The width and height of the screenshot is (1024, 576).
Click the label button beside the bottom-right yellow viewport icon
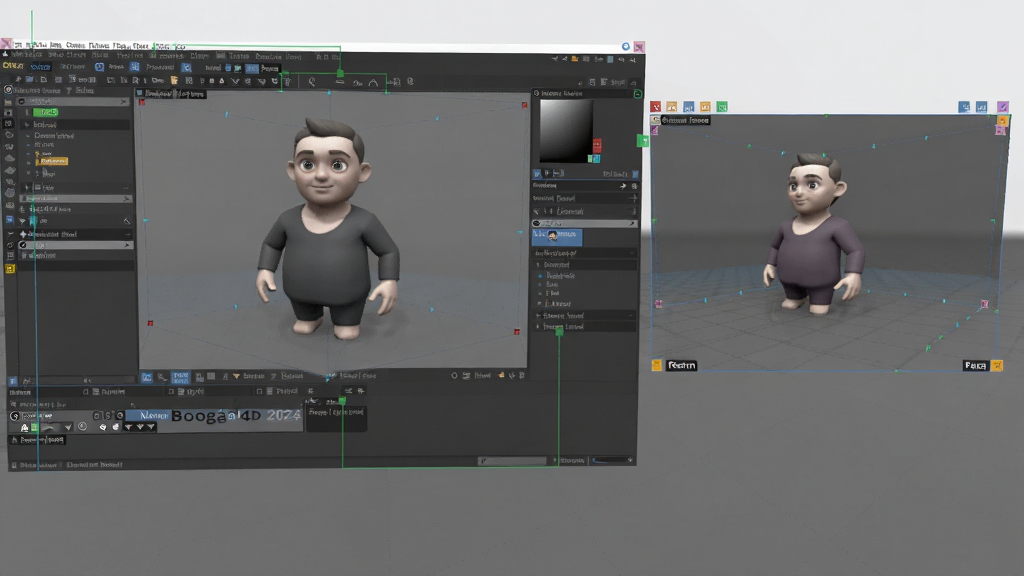[976, 366]
